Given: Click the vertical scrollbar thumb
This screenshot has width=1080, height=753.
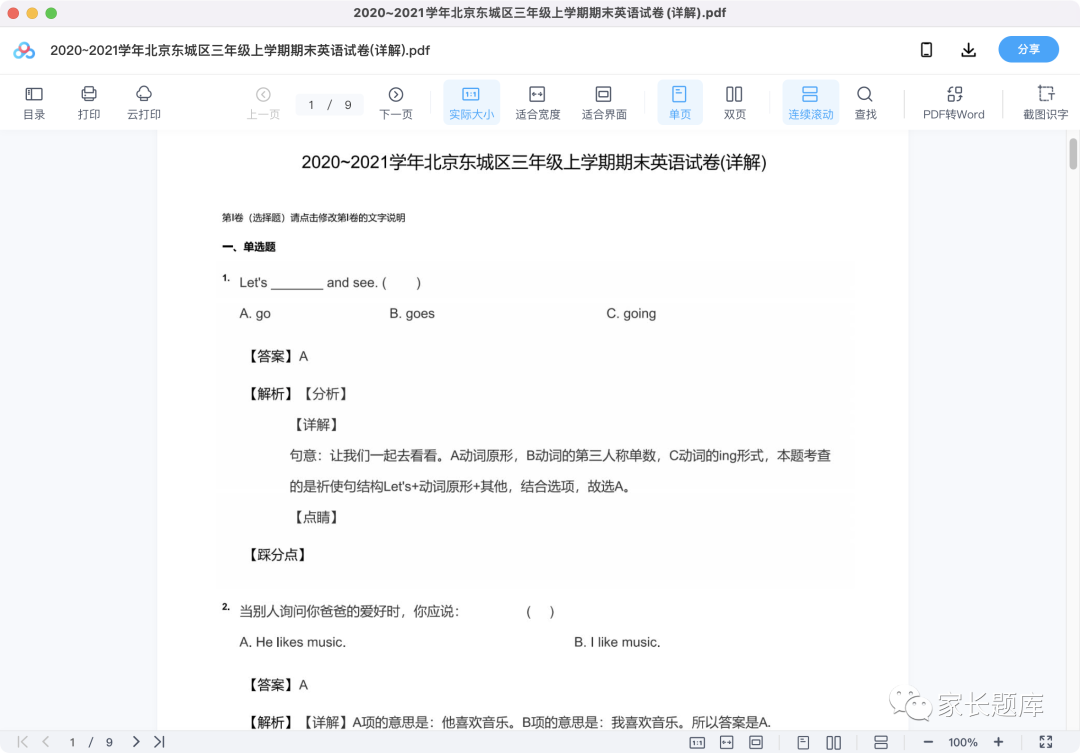Looking at the screenshot, I should (x=1072, y=153).
